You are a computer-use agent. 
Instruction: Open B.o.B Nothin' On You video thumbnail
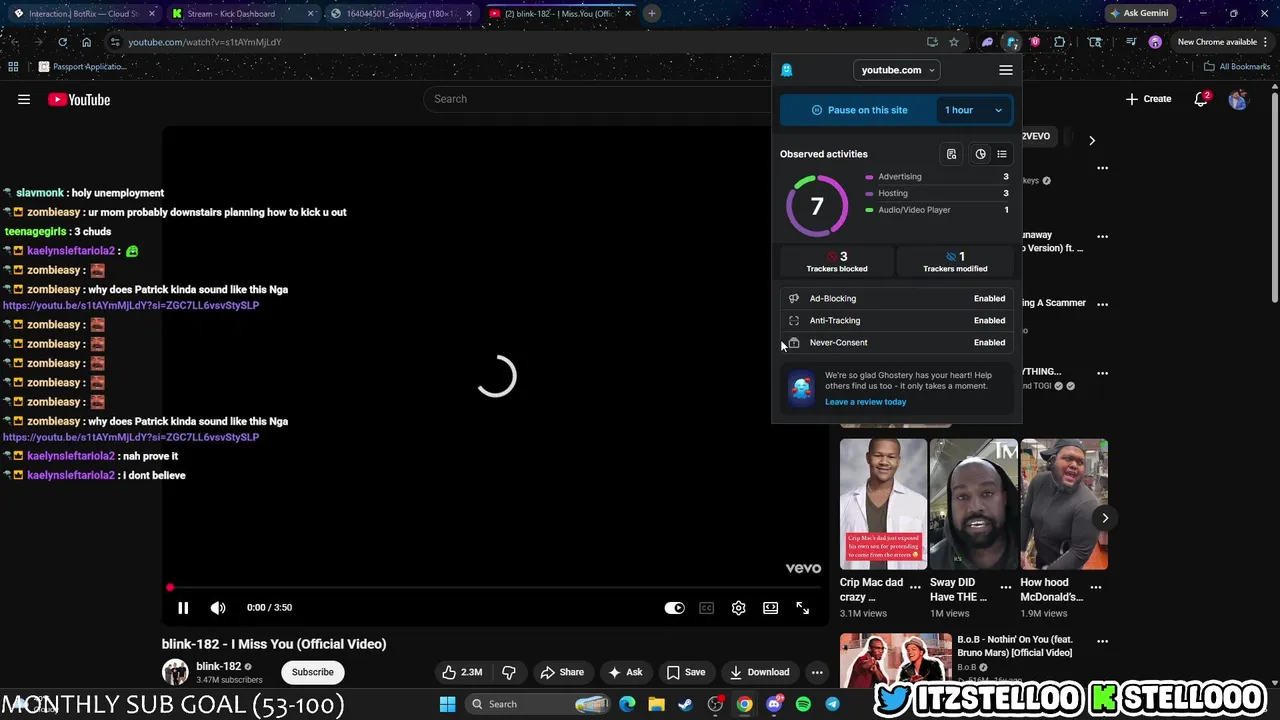click(896, 660)
